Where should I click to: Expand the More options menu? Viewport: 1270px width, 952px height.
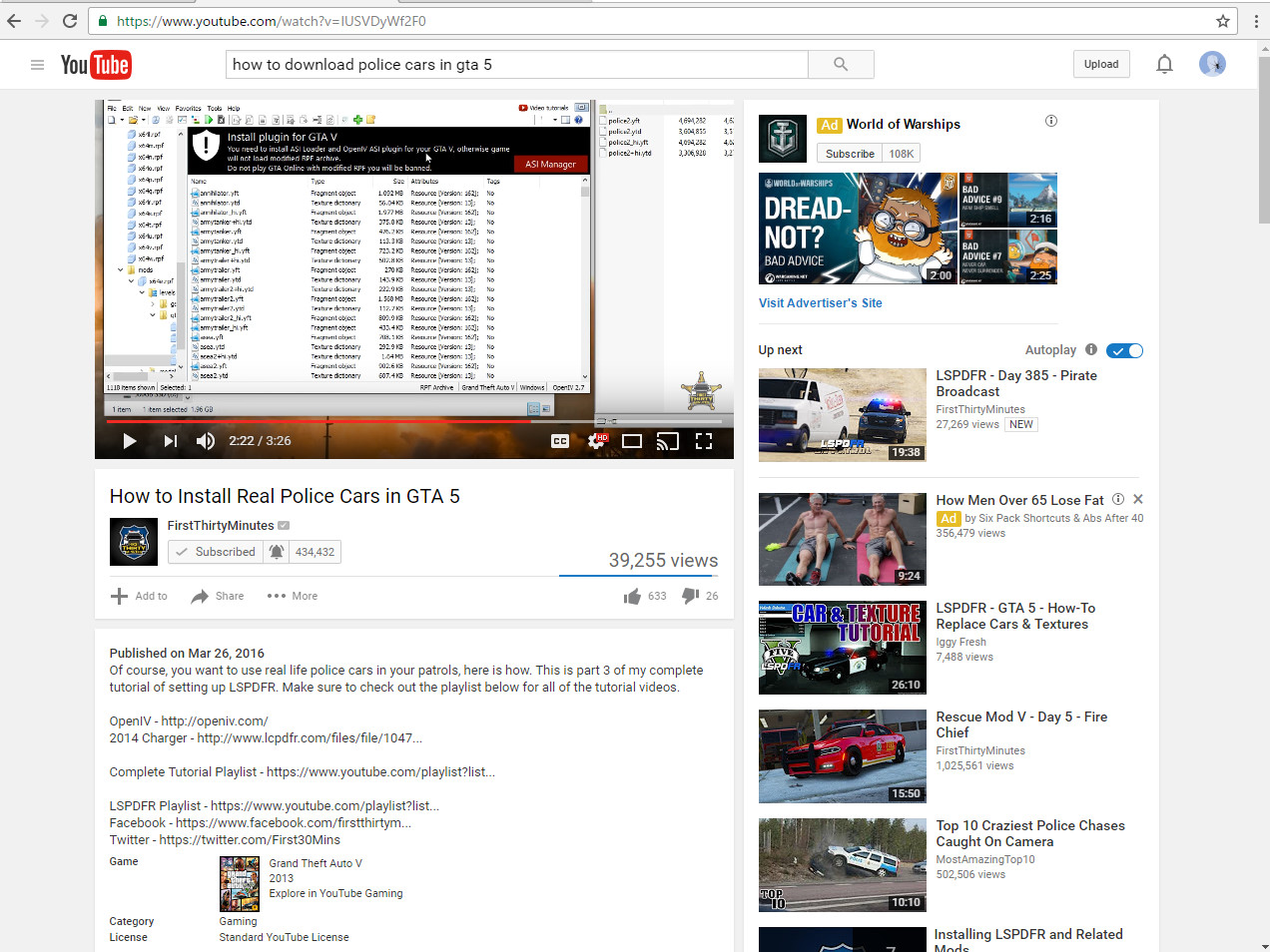(293, 596)
